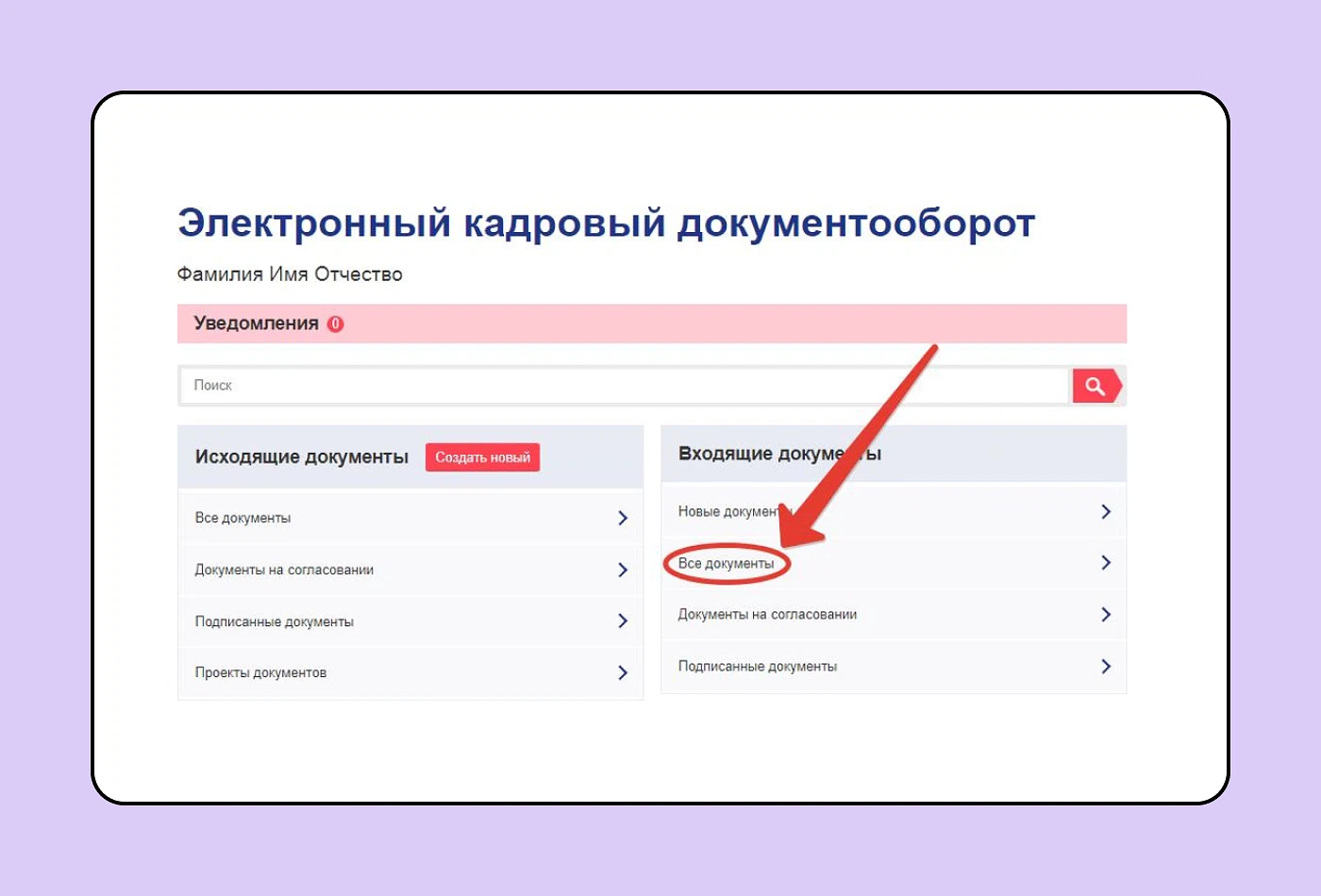
Task: Open Проекты документов section
Action: (260, 672)
